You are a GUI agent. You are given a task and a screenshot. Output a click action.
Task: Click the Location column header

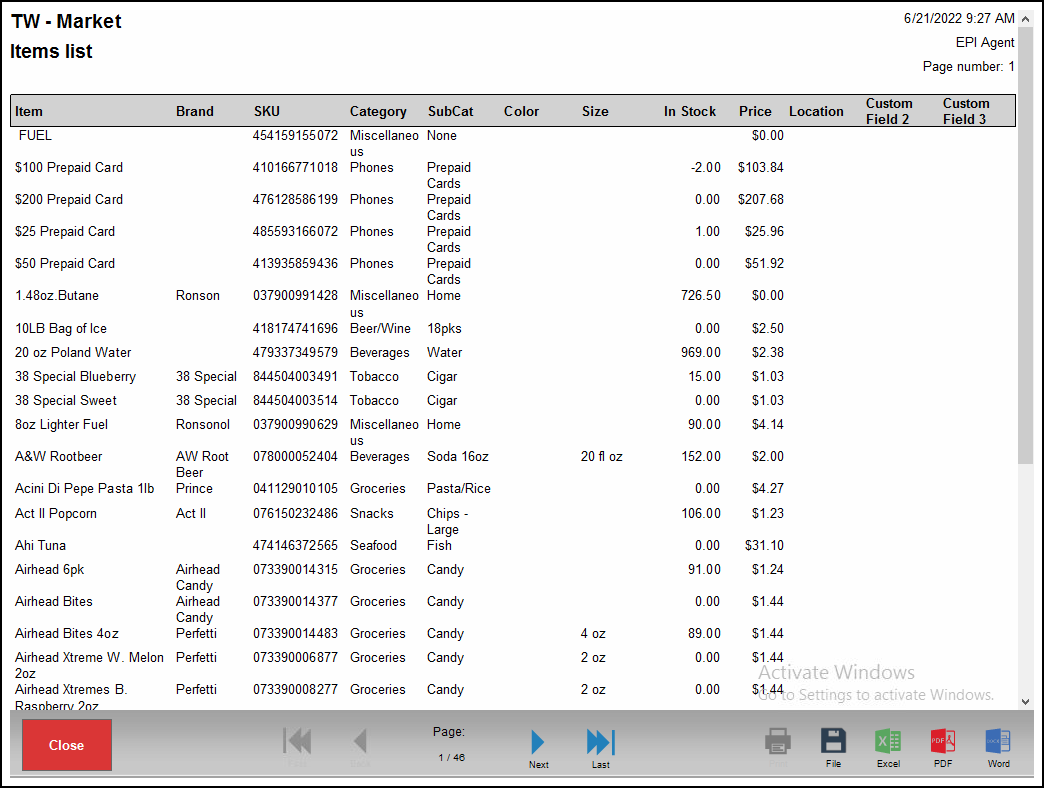pos(816,112)
